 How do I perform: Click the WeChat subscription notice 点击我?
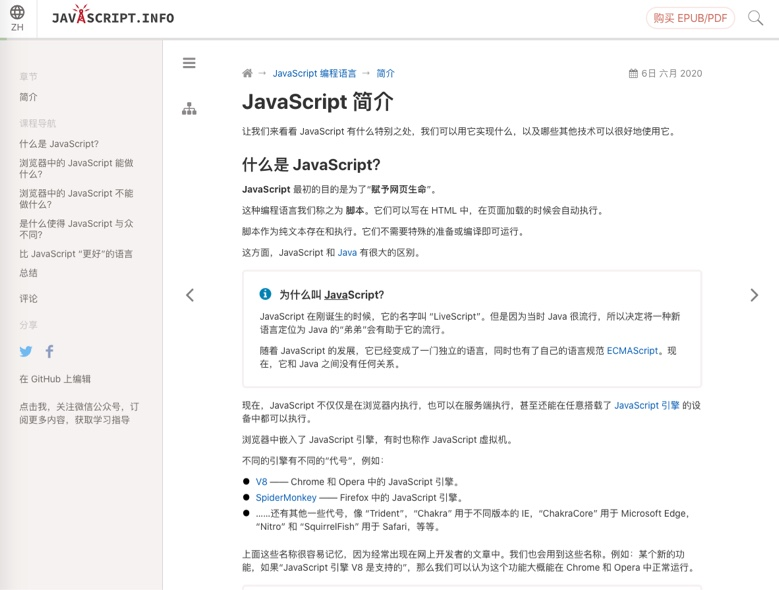pos(79,413)
